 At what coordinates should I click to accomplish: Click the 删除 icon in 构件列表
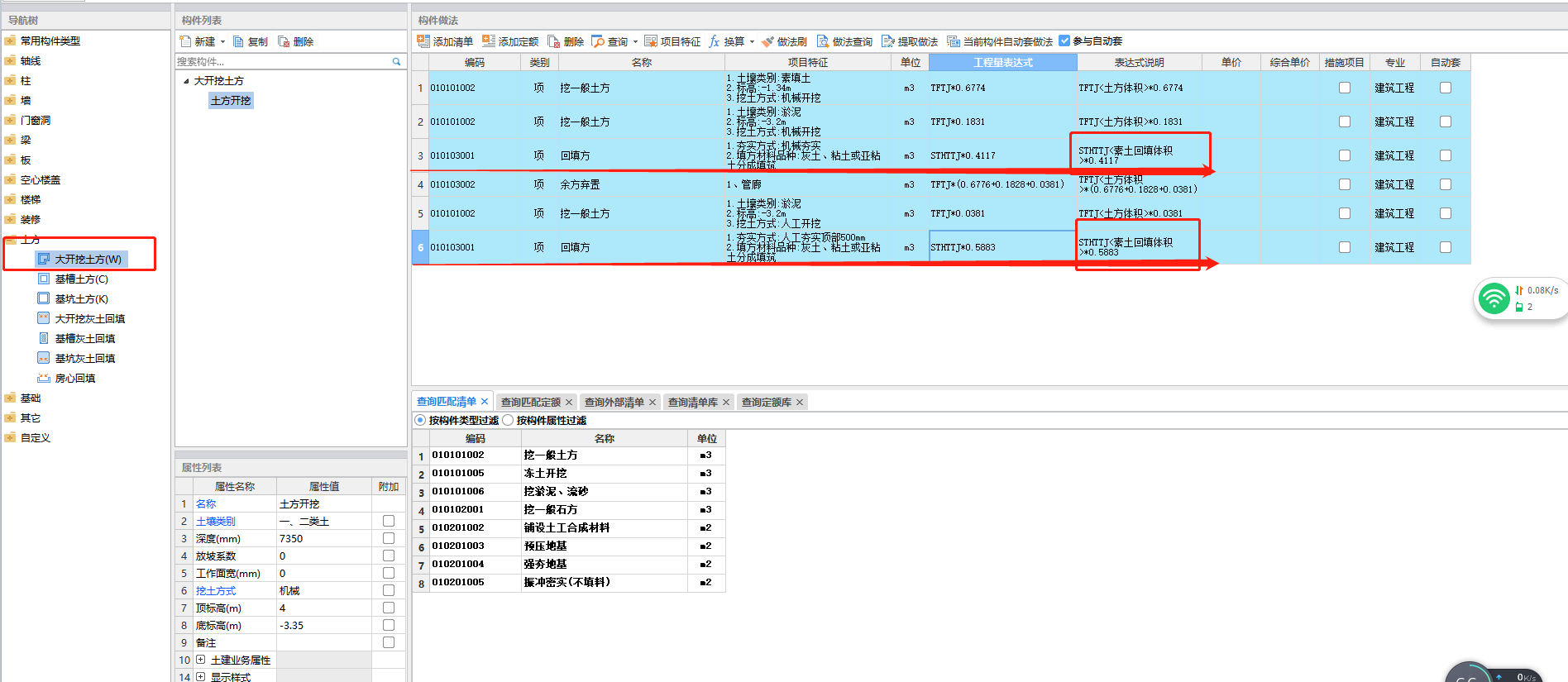coord(284,41)
